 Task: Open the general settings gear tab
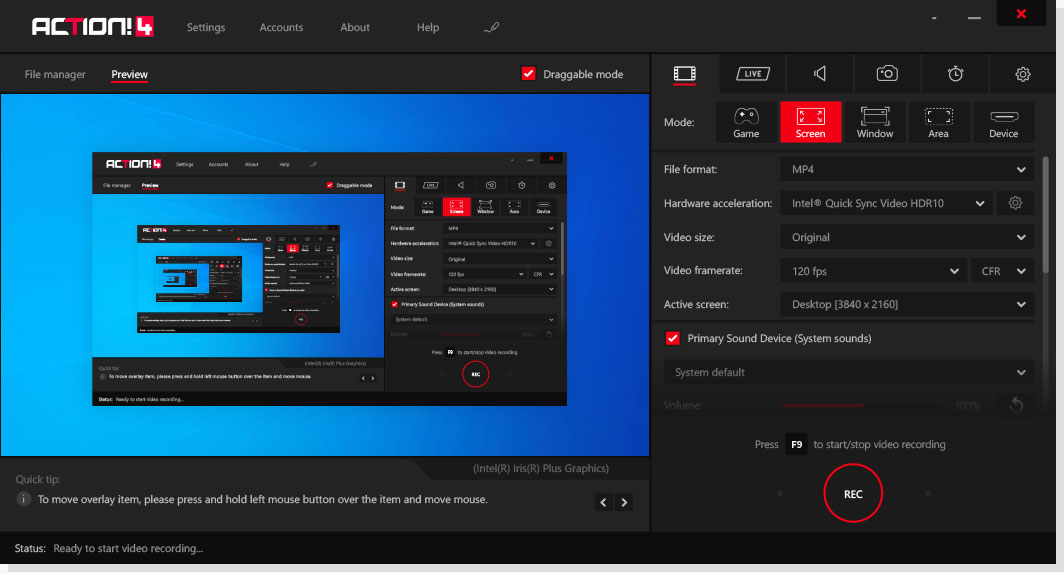1022,74
